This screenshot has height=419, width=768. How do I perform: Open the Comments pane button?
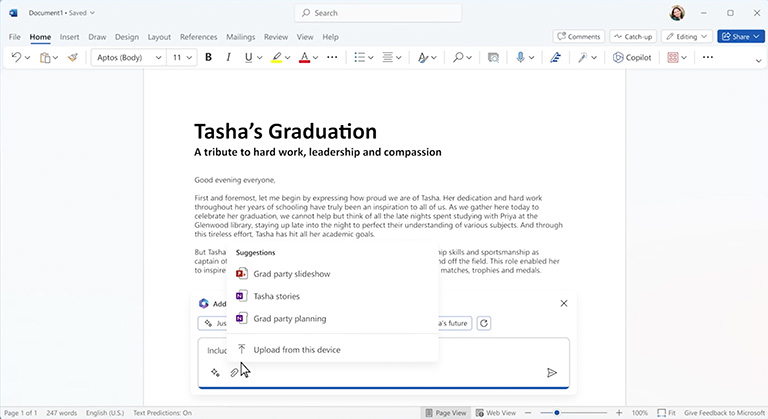pos(577,37)
